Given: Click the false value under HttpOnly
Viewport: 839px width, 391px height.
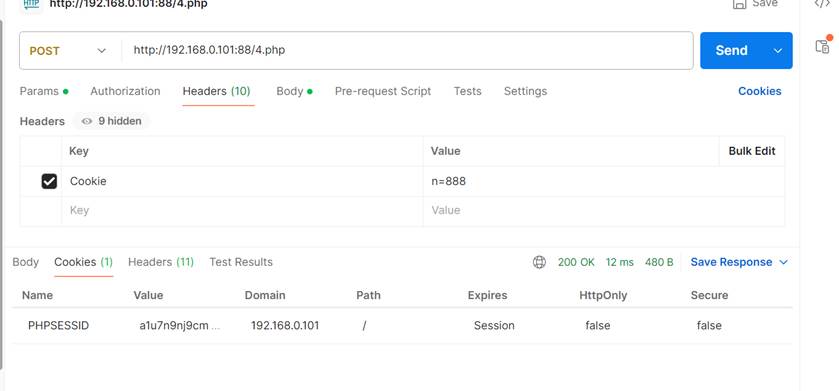Looking at the screenshot, I should coord(598,326).
